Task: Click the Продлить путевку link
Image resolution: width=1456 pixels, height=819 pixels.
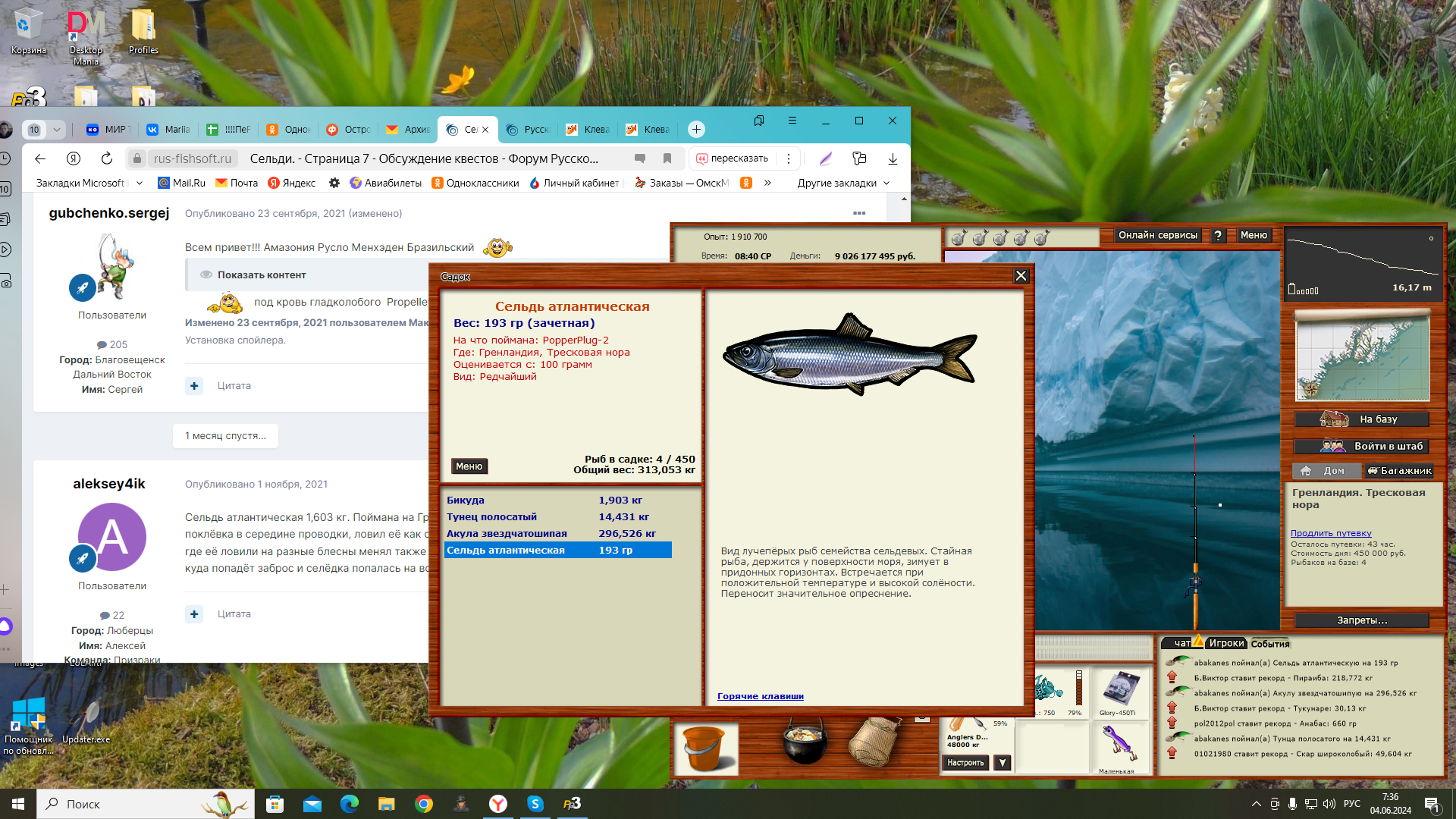Action: click(1331, 533)
